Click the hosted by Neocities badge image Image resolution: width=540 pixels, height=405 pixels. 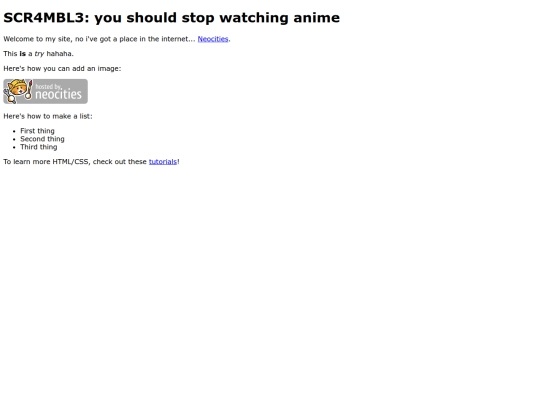[x=45, y=92]
